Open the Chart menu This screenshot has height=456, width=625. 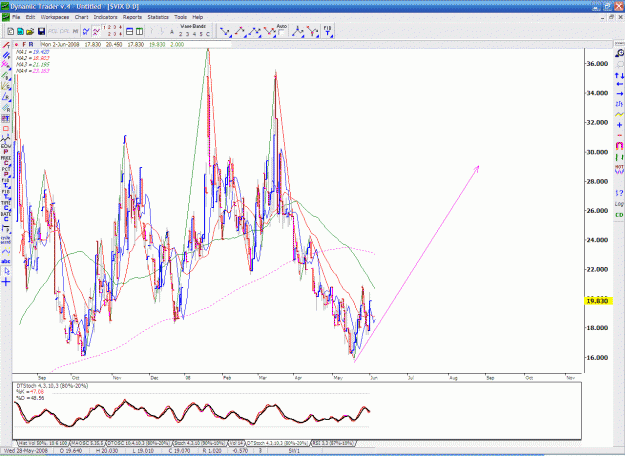tap(81, 17)
